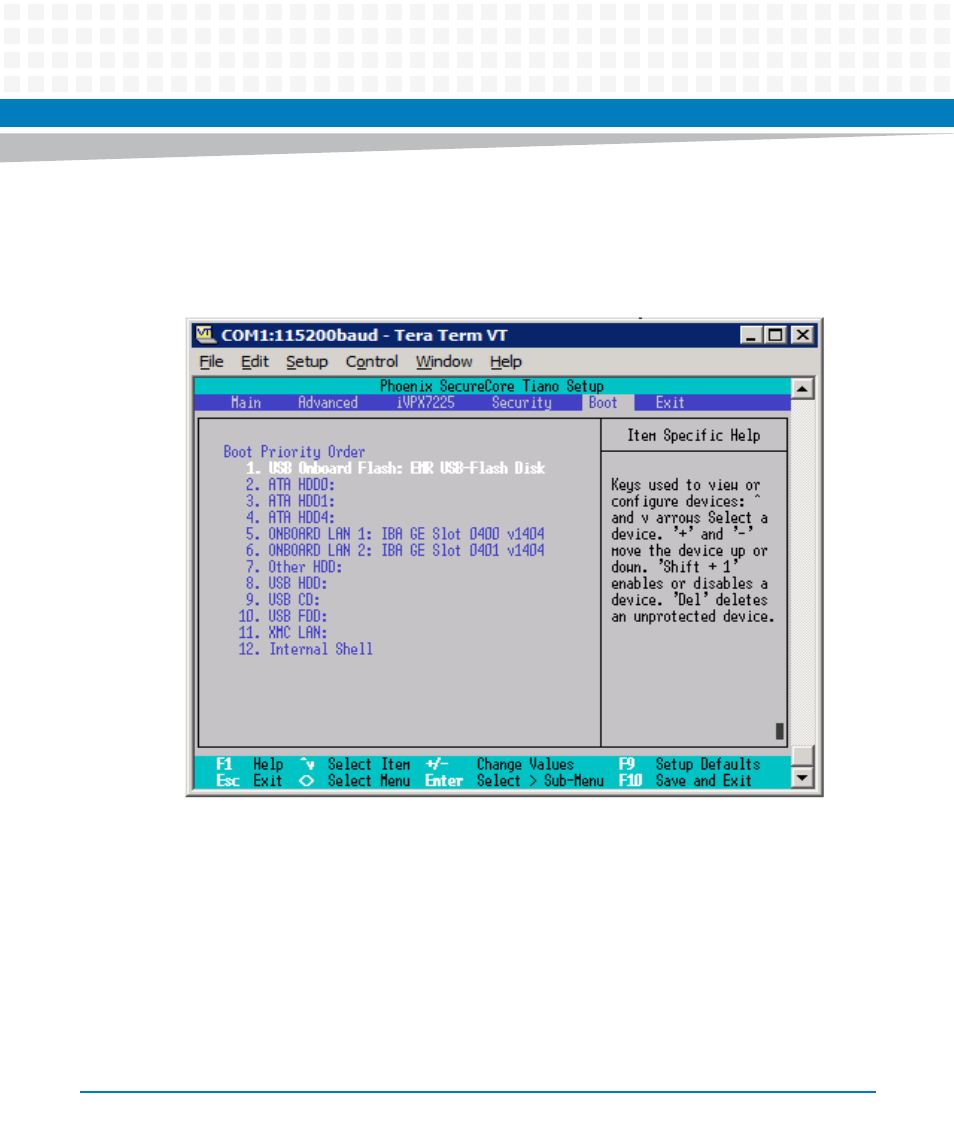Click the Item Specific Help header
This screenshot has height=1145, width=954.
coord(694,435)
